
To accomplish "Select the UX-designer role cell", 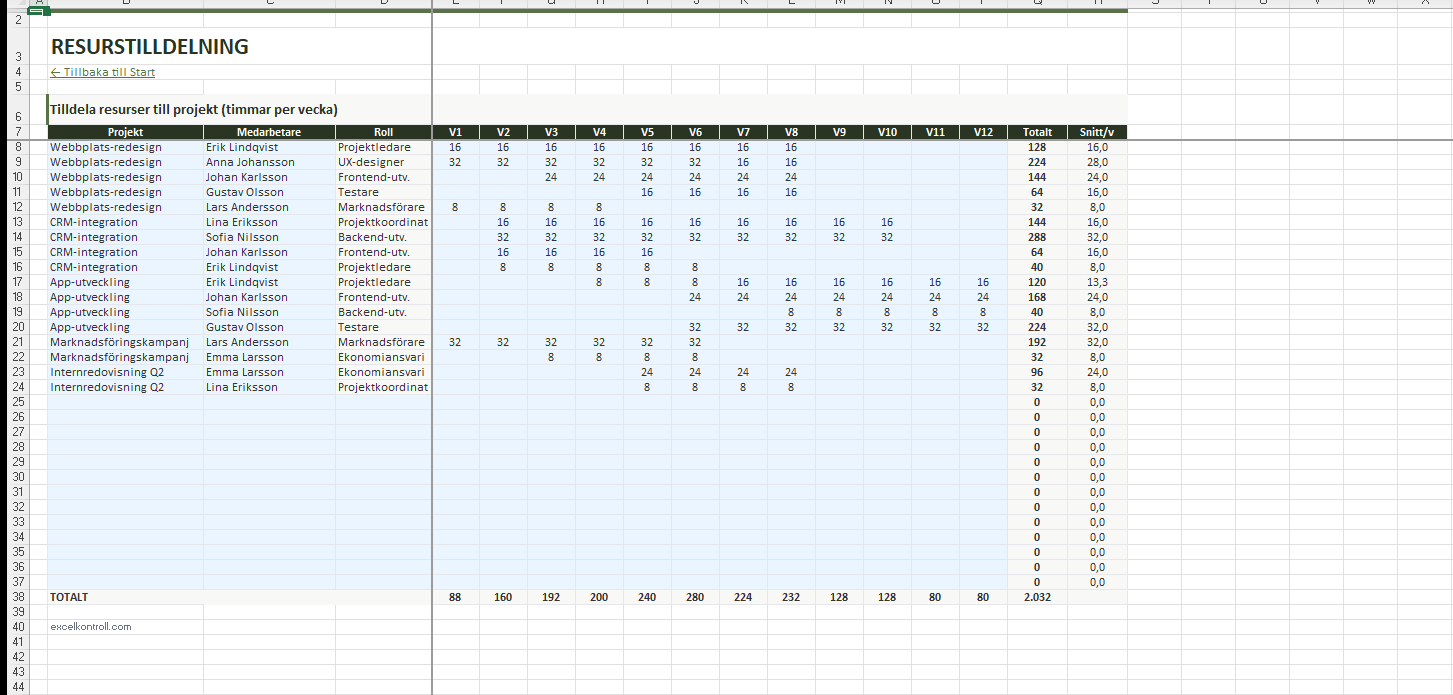I will (371, 162).
